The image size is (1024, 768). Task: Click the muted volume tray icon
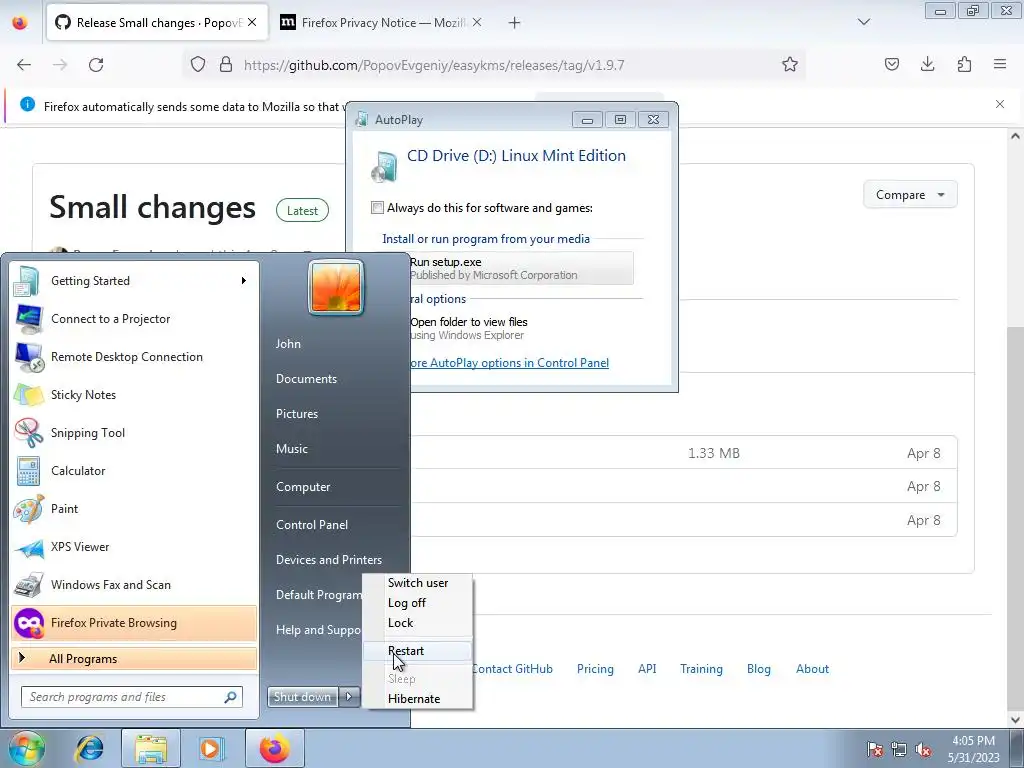click(x=923, y=749)
